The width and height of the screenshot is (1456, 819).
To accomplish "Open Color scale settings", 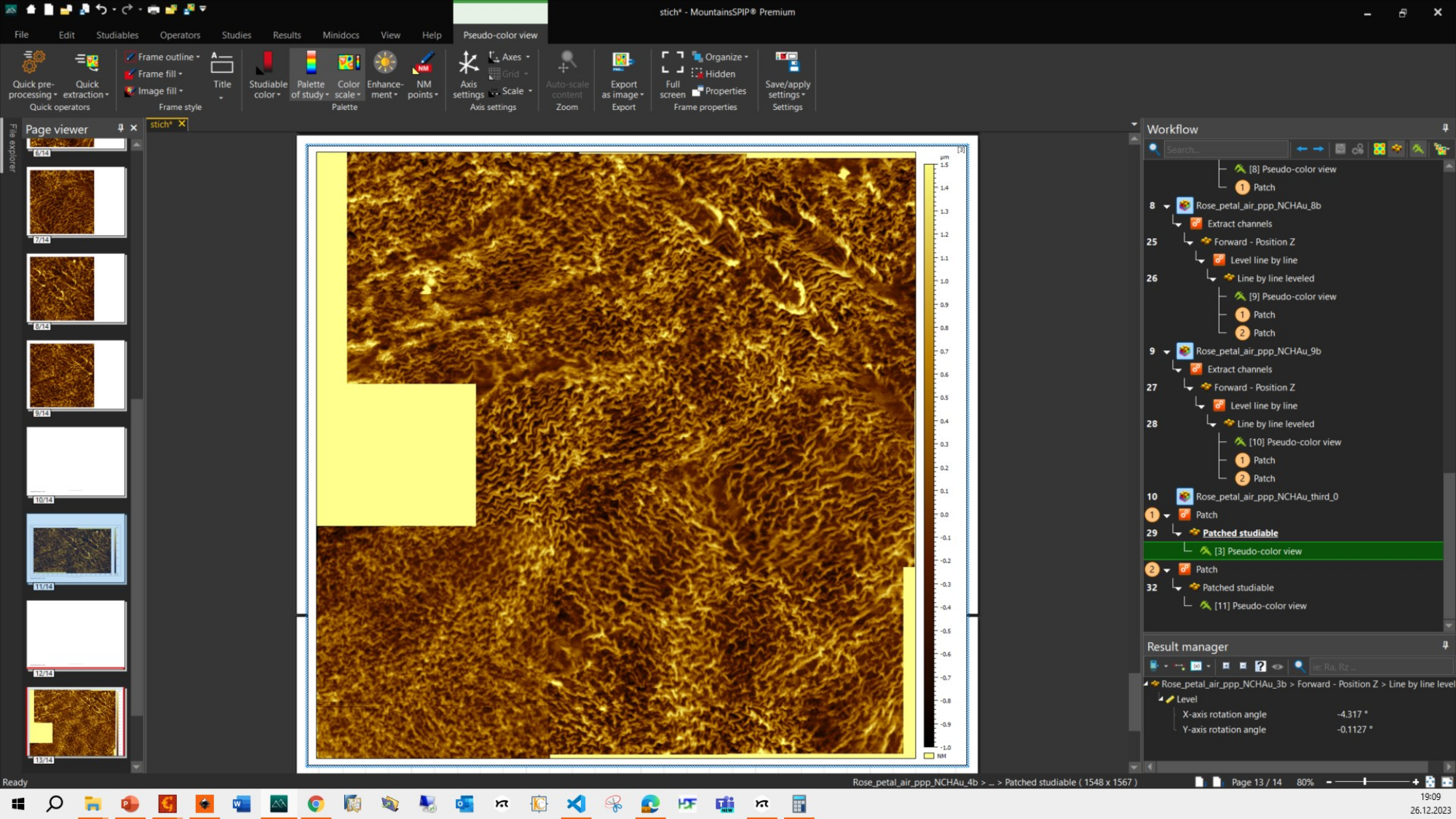I will [349, 74].
